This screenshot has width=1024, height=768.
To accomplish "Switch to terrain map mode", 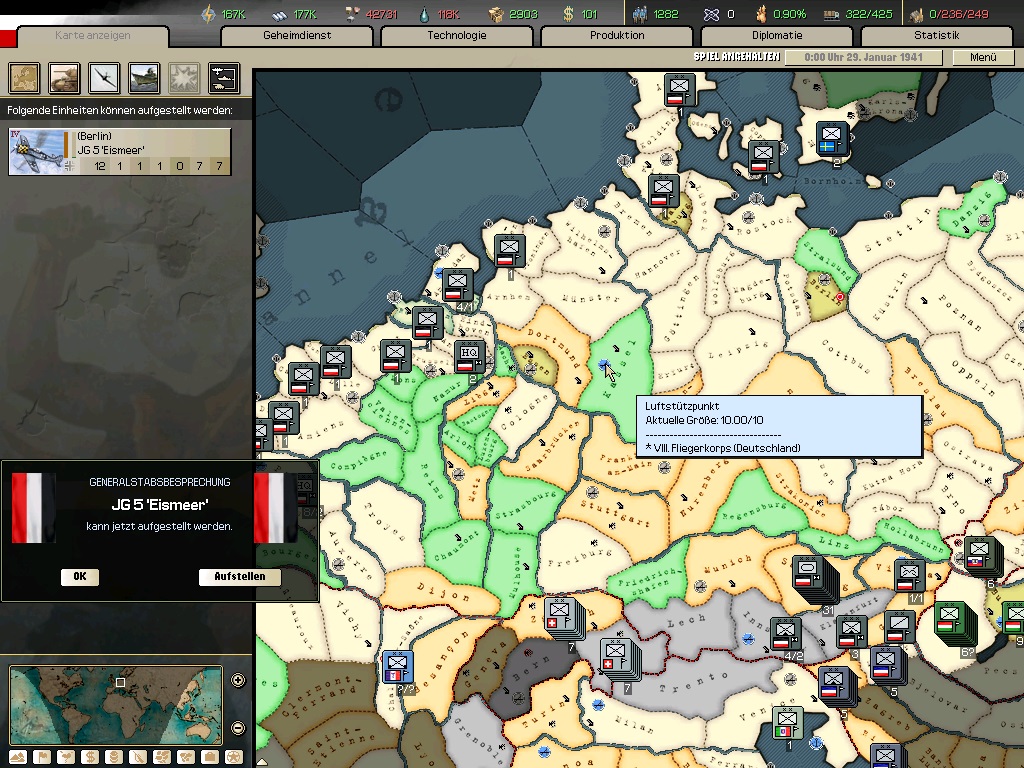I will [18, 757].
